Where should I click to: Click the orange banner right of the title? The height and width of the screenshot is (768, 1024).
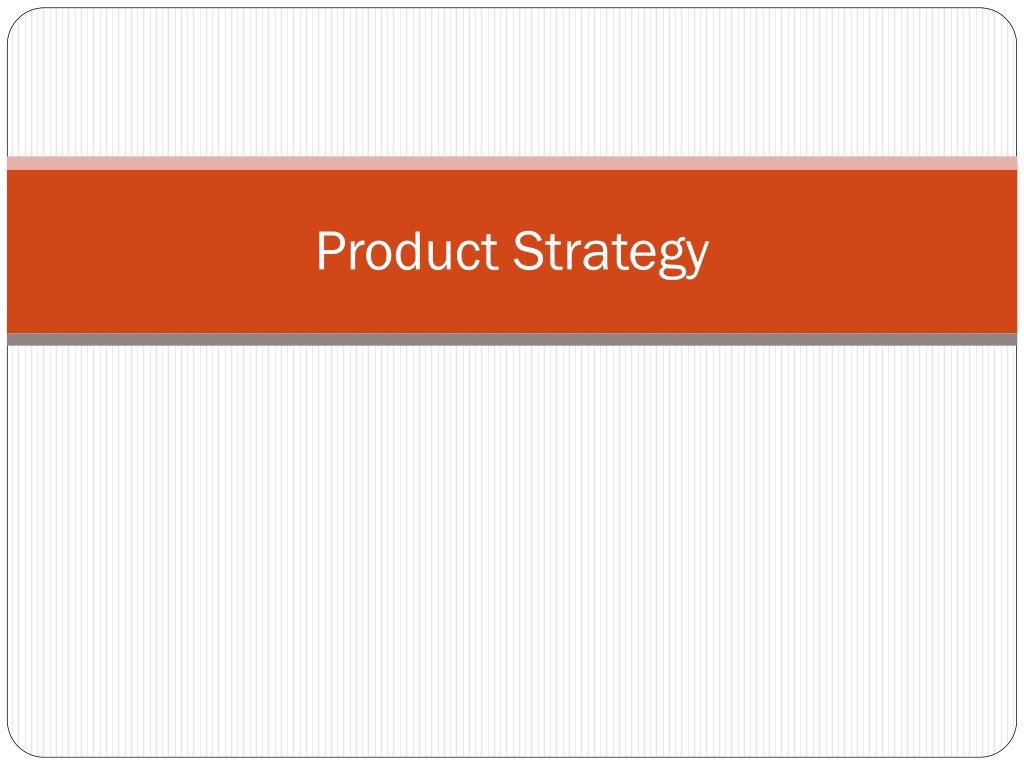pyautogui.click(x=862, y=251)
